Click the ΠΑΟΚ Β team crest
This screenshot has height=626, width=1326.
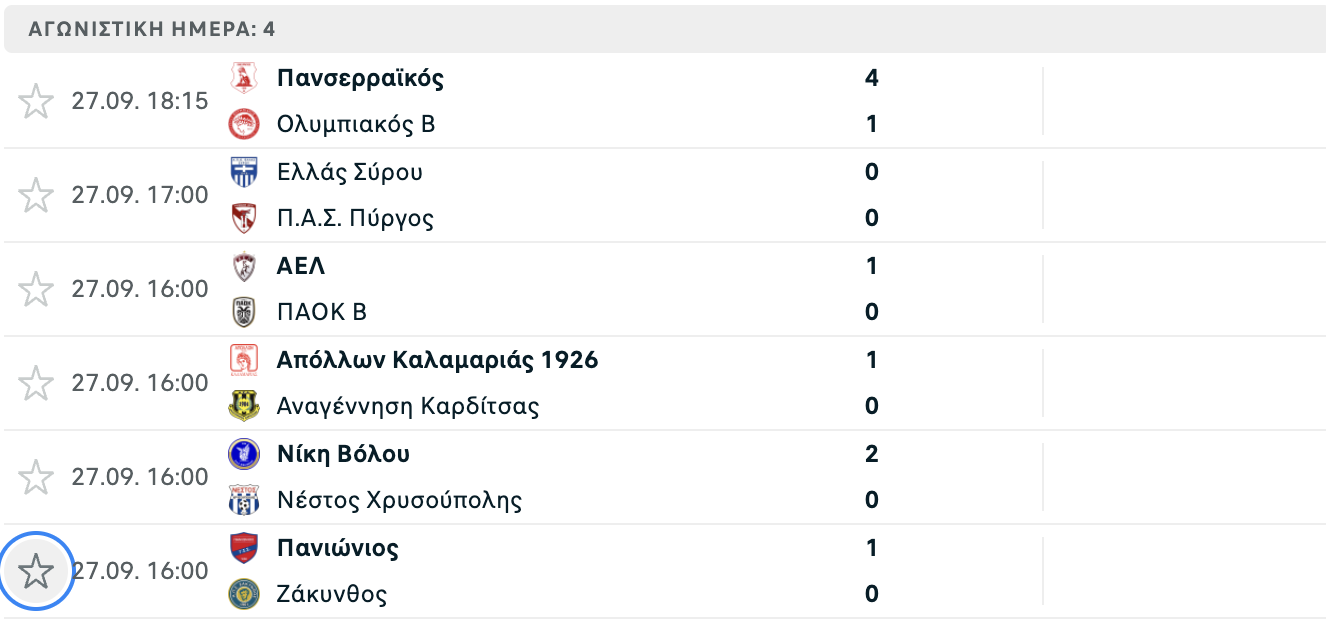[x=244, y=313]
